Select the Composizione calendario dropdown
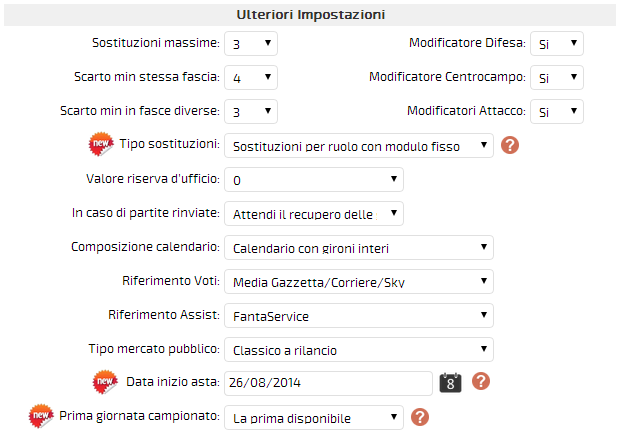The height and width of the screenshot is (441, 621). click(359, 248)
